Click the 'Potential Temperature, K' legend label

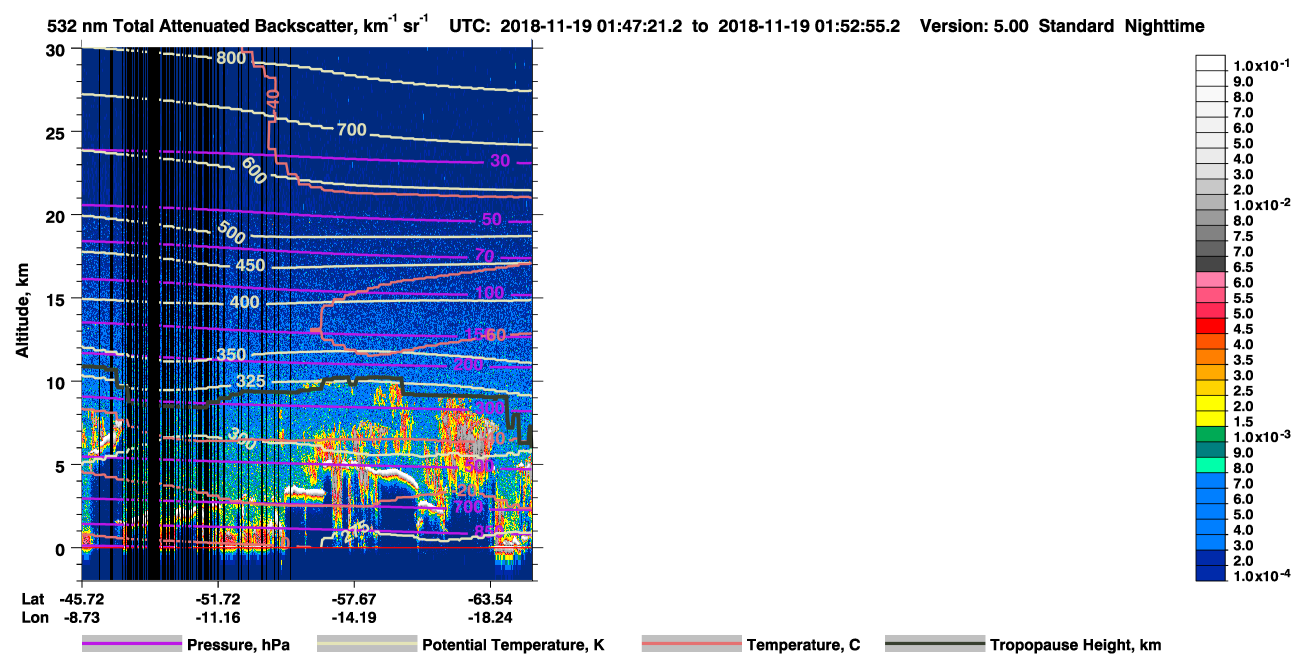click(513, 645)
